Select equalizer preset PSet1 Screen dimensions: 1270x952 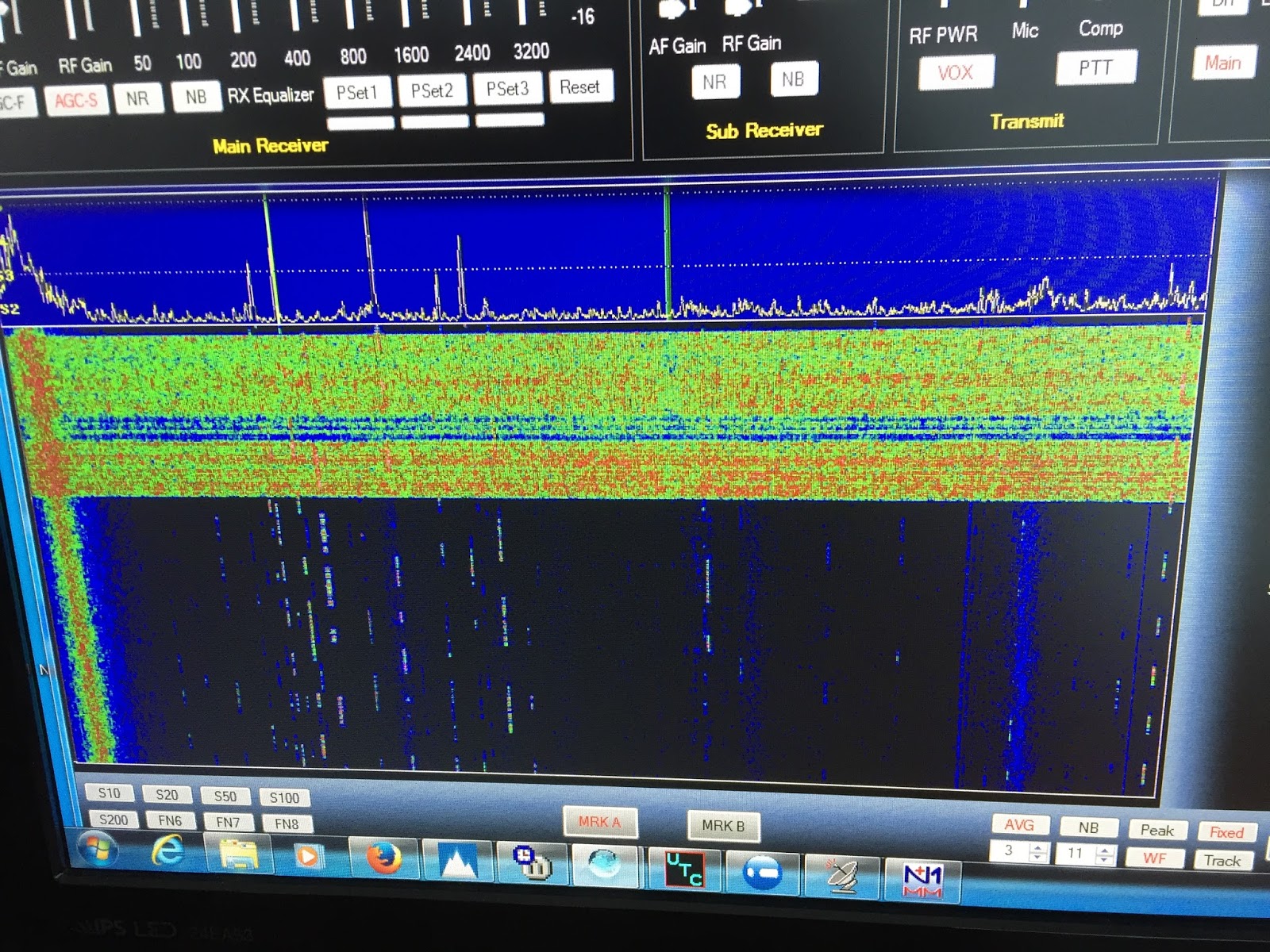coord(357,92)
